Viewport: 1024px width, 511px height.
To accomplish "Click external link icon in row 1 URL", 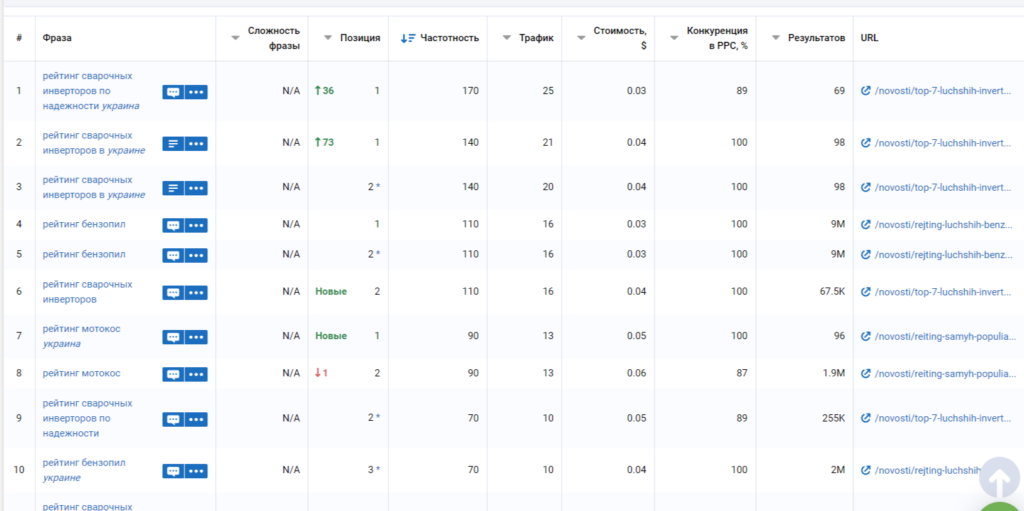I will coord(866,91).
